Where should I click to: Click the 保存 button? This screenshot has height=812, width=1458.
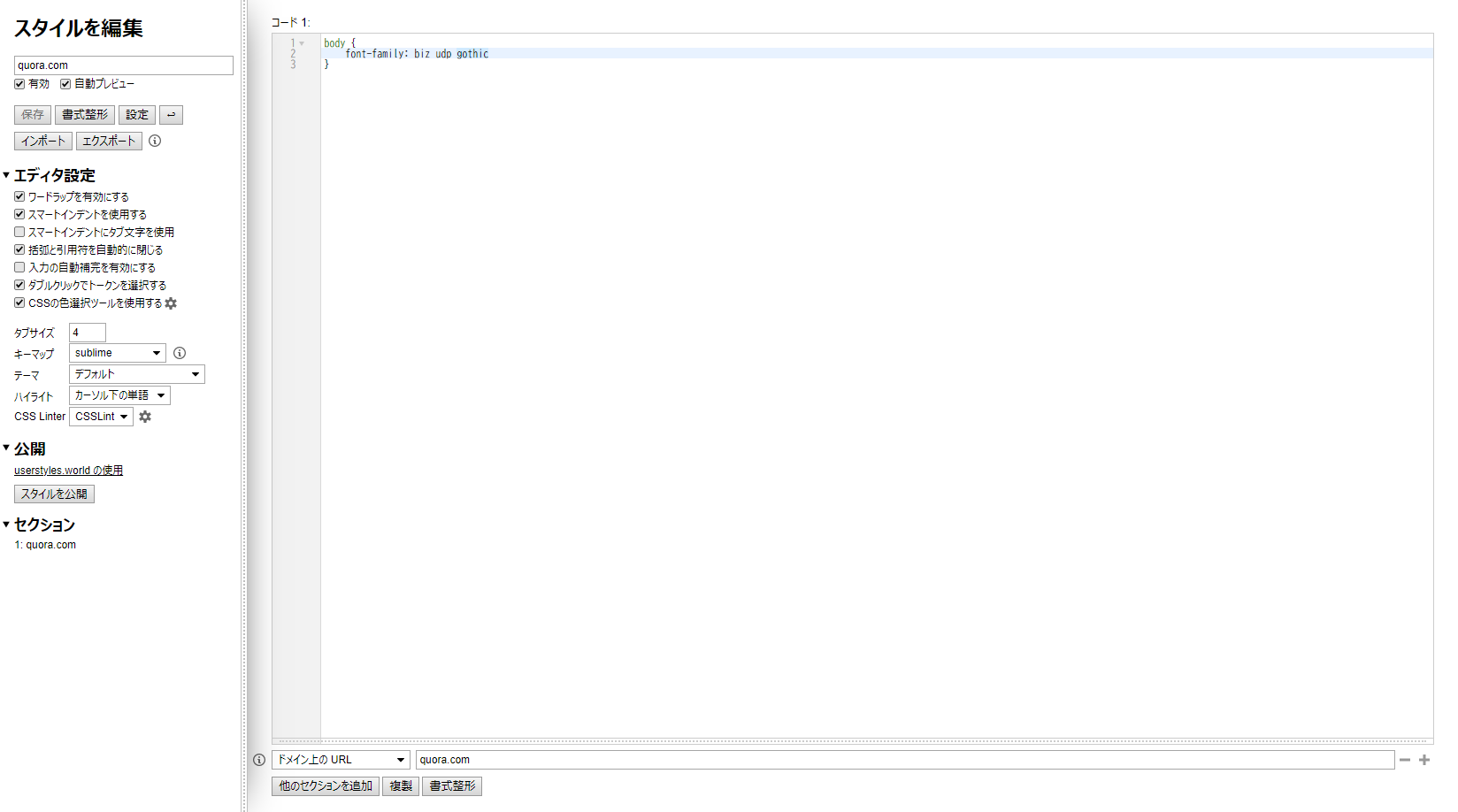(x=33, y=115)
